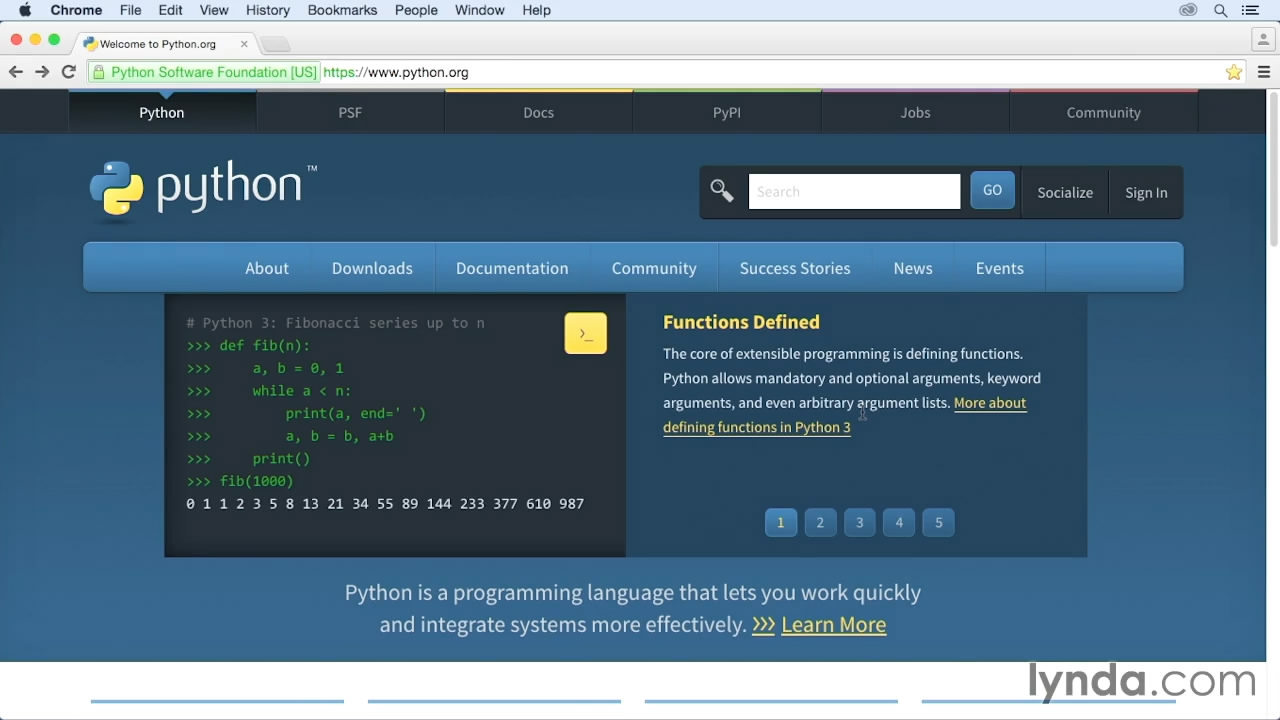Open the People menu
The image size is (1280, 720).
416,10
